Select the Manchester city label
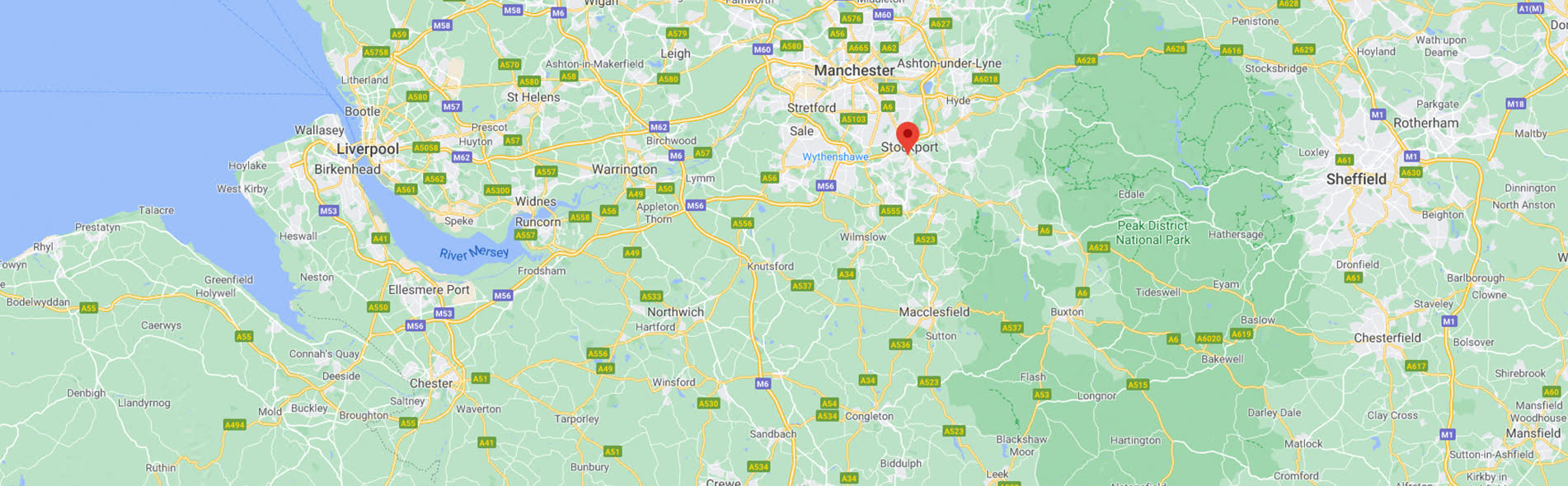This screenshot has height=486, width=1568. [x=854, y=71]
